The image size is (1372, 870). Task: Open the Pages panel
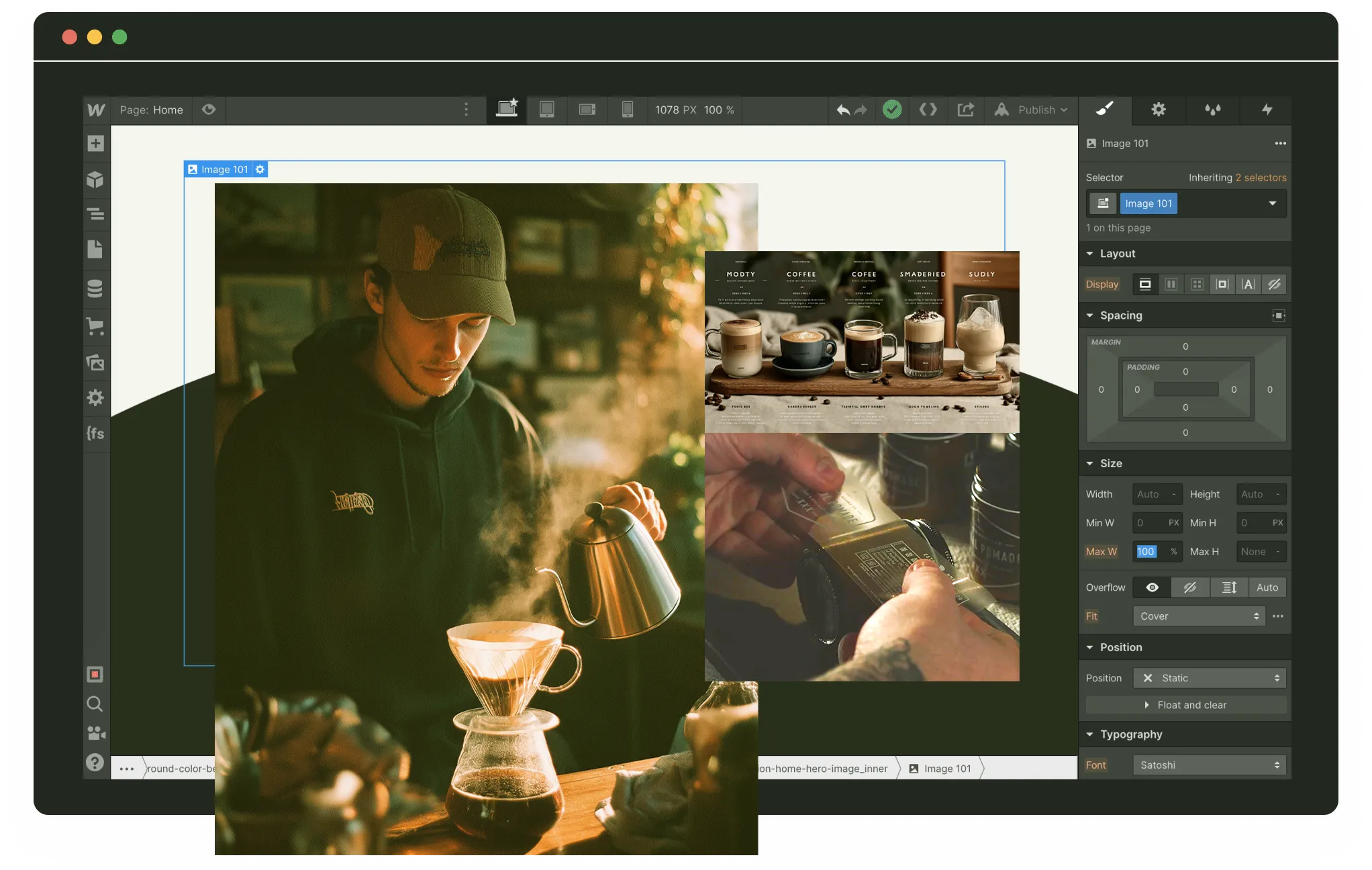(x=95, y=250)
